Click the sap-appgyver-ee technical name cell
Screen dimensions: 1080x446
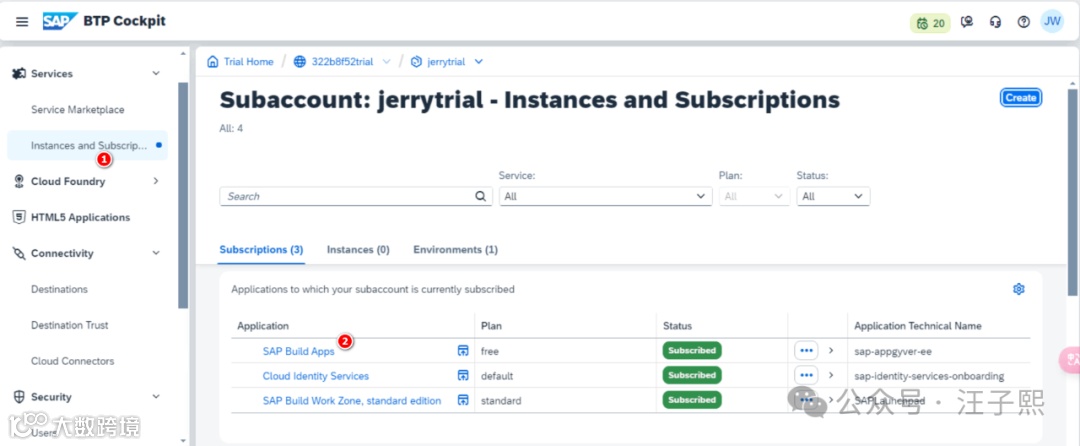[893, 351]
